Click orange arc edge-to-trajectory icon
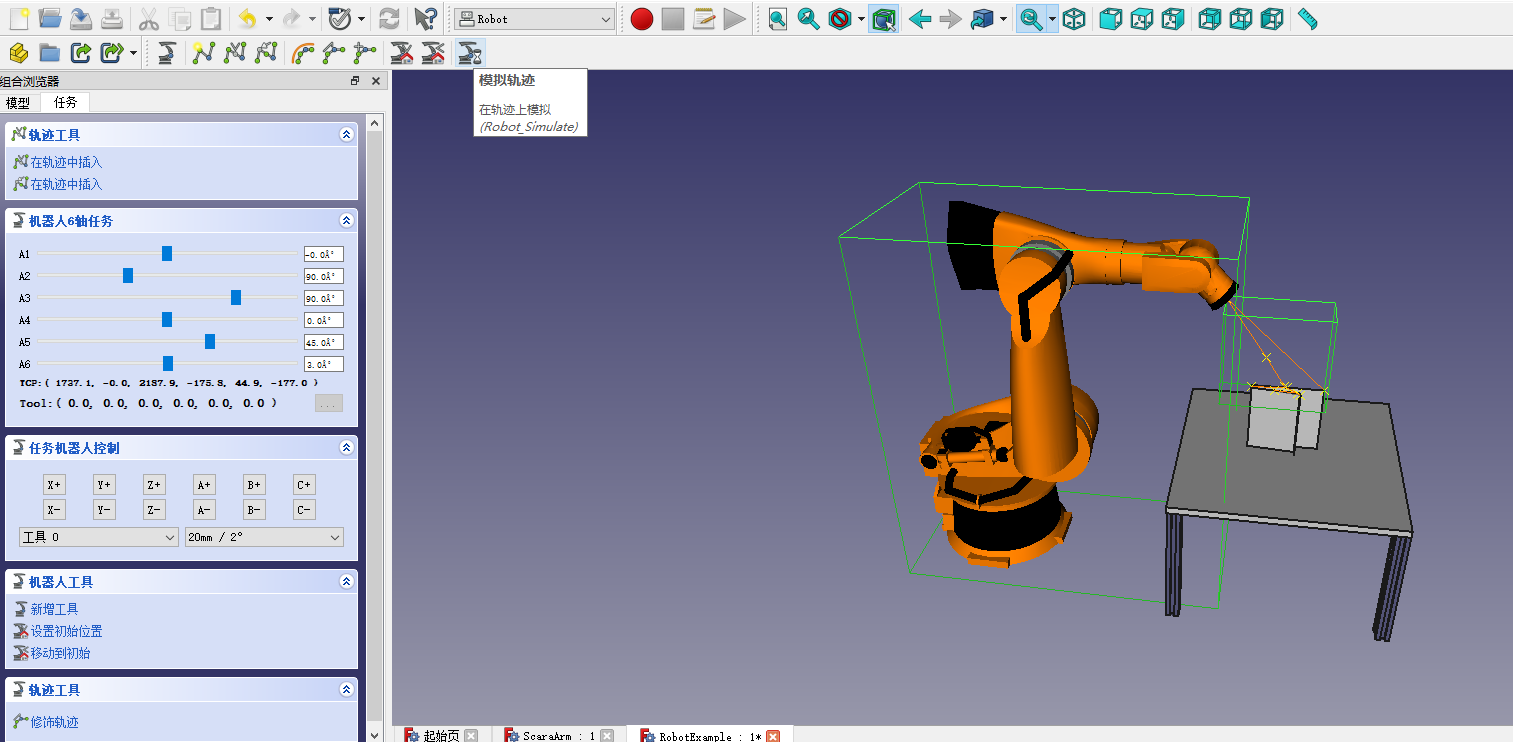1513x742 pixels. (302, 52)
